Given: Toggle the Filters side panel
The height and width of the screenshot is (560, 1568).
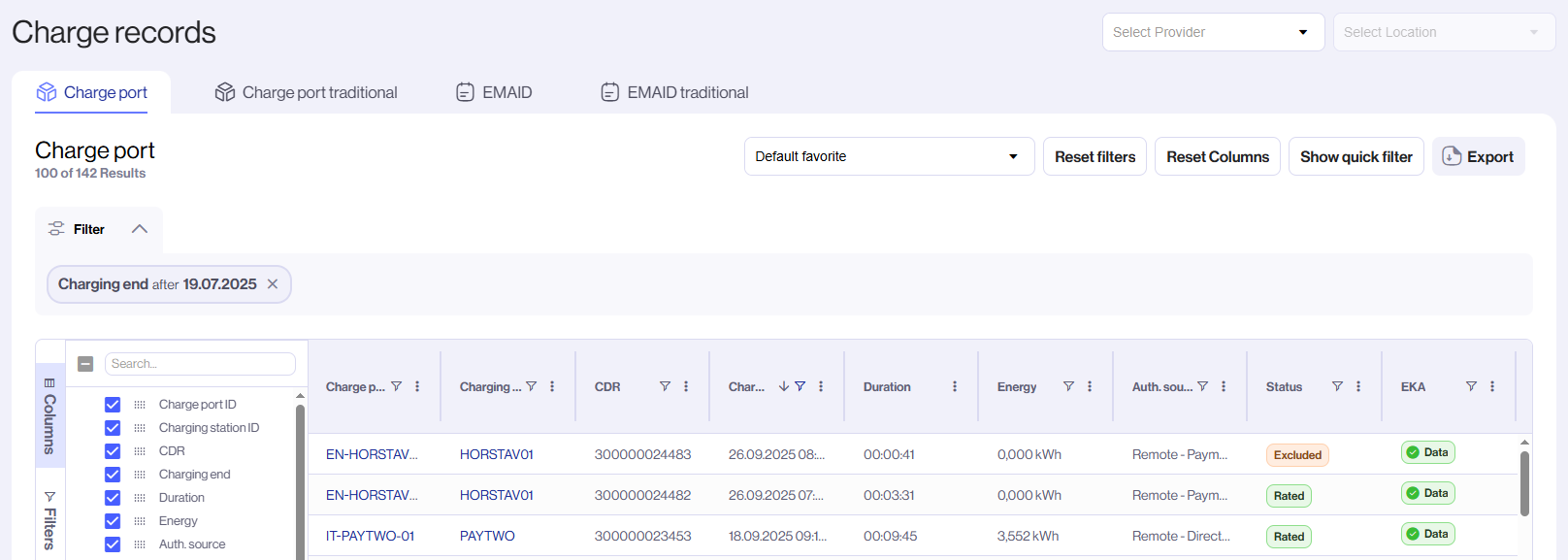Looking at the screenshot, I should pos(49,520).
